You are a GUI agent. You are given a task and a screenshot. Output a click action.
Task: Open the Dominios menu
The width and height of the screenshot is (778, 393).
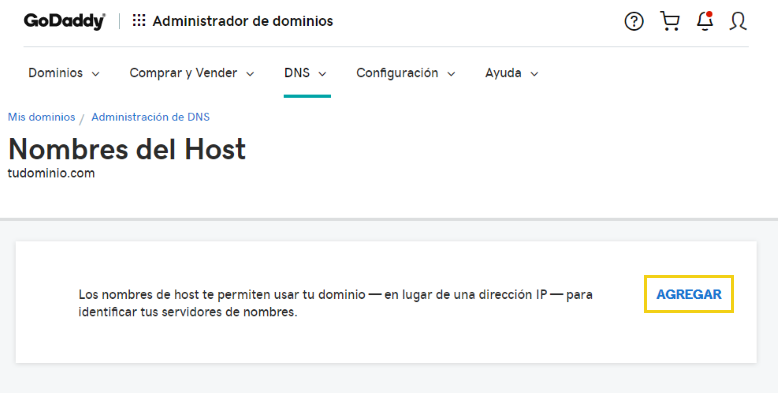[64, 73]
